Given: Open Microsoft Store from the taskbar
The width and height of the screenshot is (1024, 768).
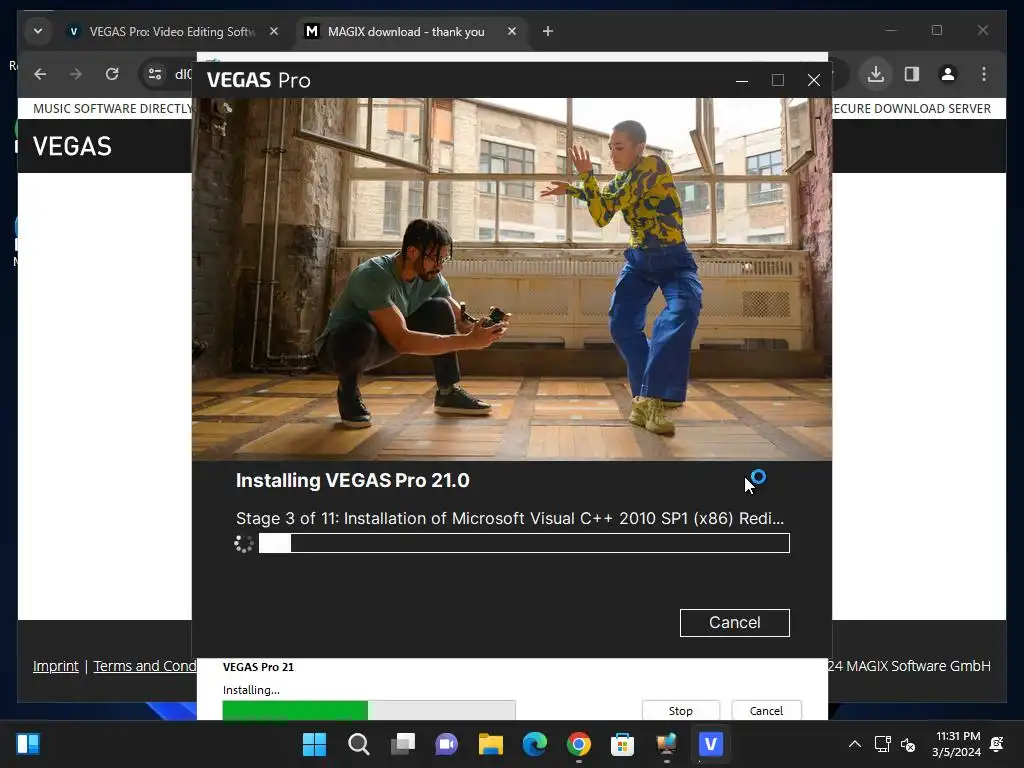Looking at the screenshot, I should (x=622, y=744).
